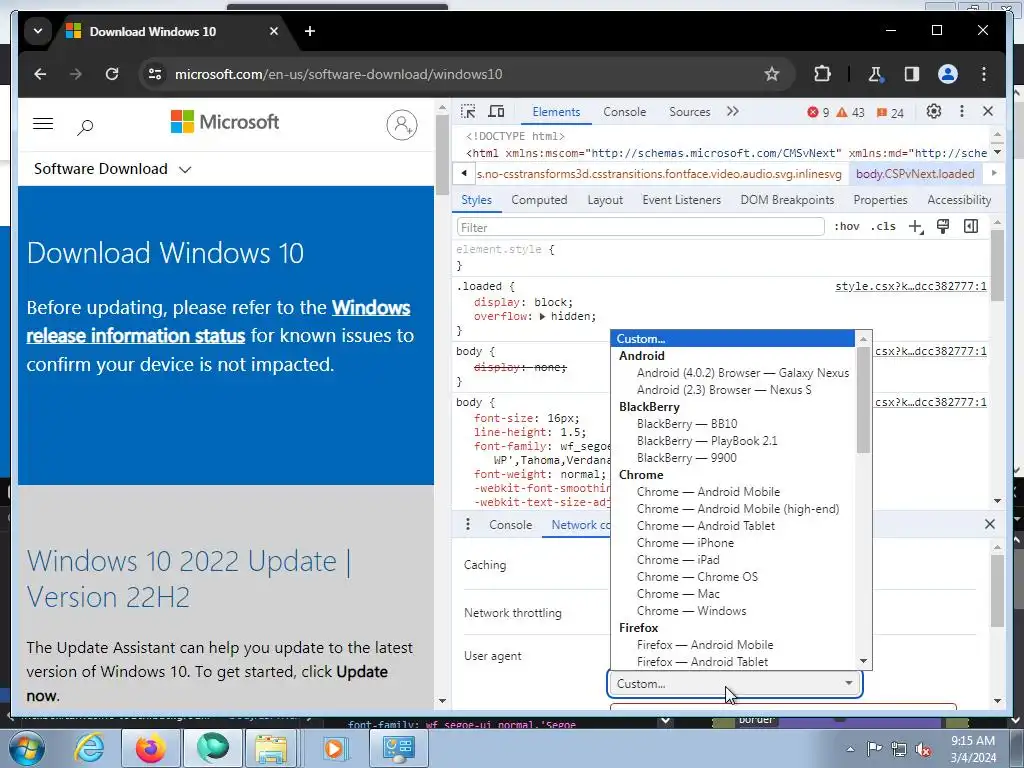
Task: Select the Styles tab
Action: (x=476, y=200)
